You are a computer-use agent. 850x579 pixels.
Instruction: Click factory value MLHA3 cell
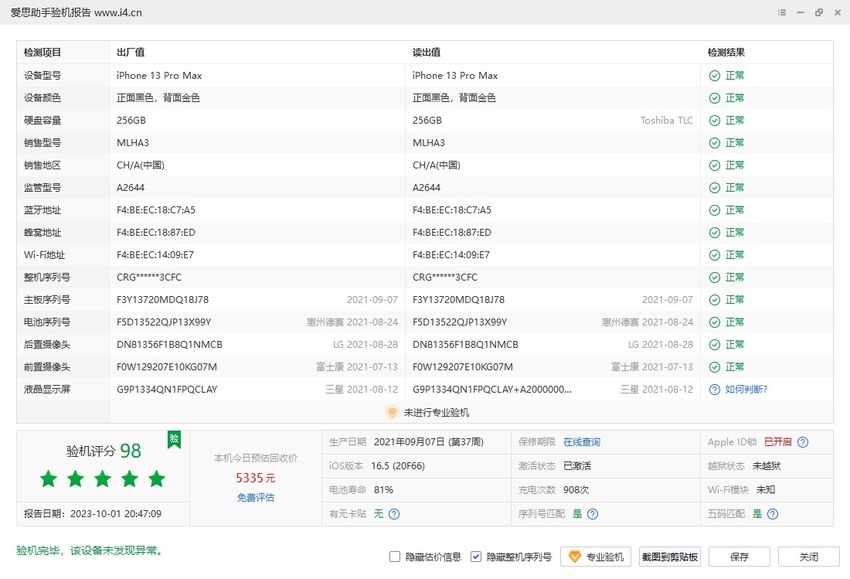click(133, 143)
